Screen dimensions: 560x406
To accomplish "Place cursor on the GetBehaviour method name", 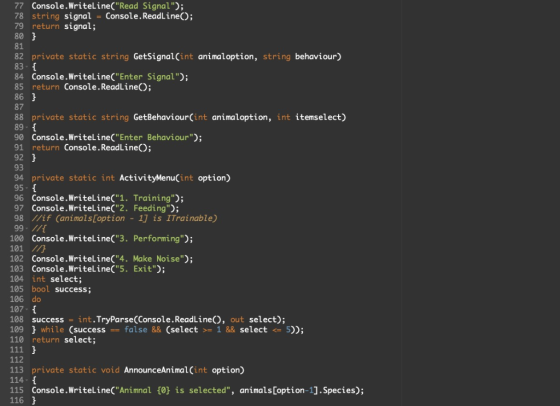I will 161,117.
